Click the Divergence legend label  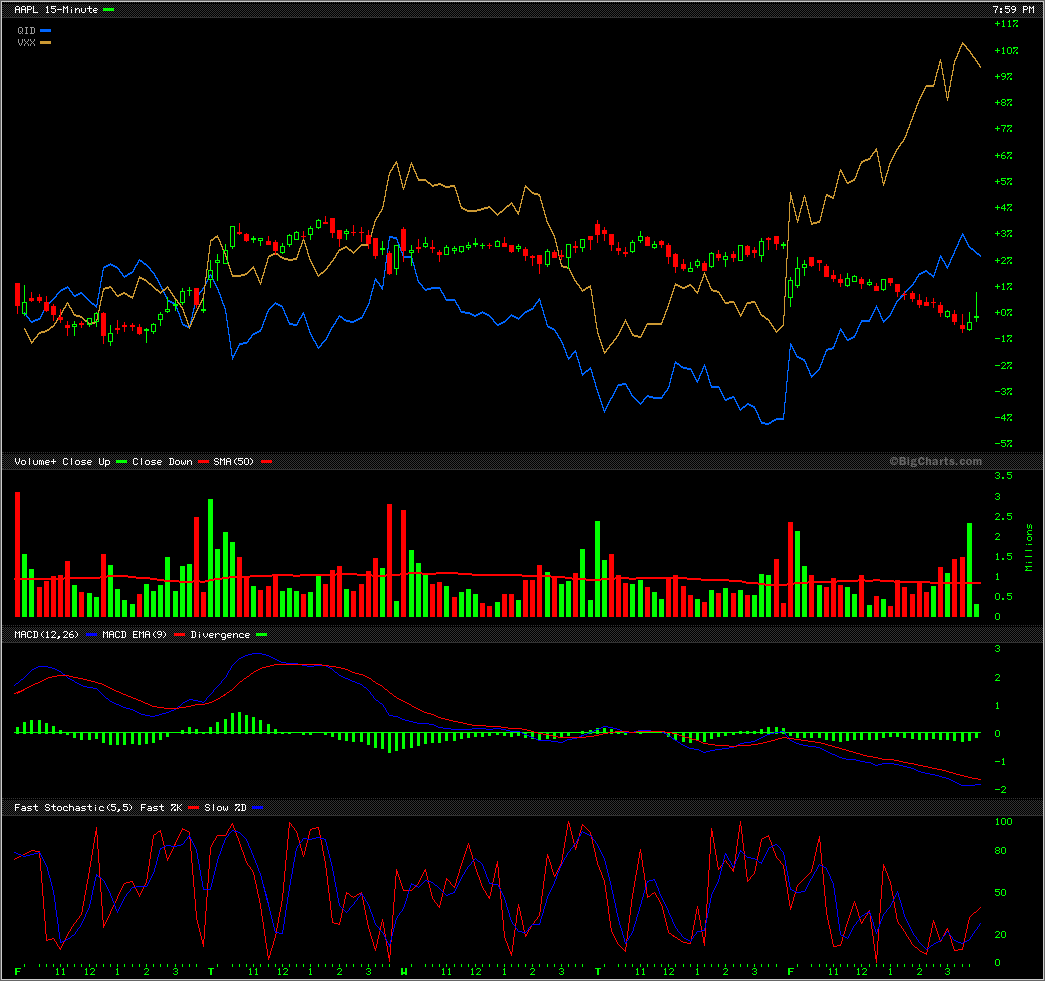(x=220, y=634)
